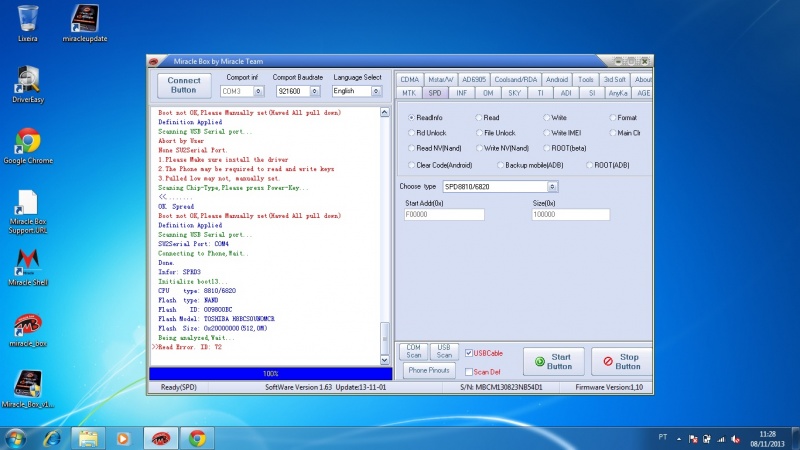This screenshot has height=450, width=800.
Task: Open the Lixeira recycle bin desktop icon
Action: 28,22
